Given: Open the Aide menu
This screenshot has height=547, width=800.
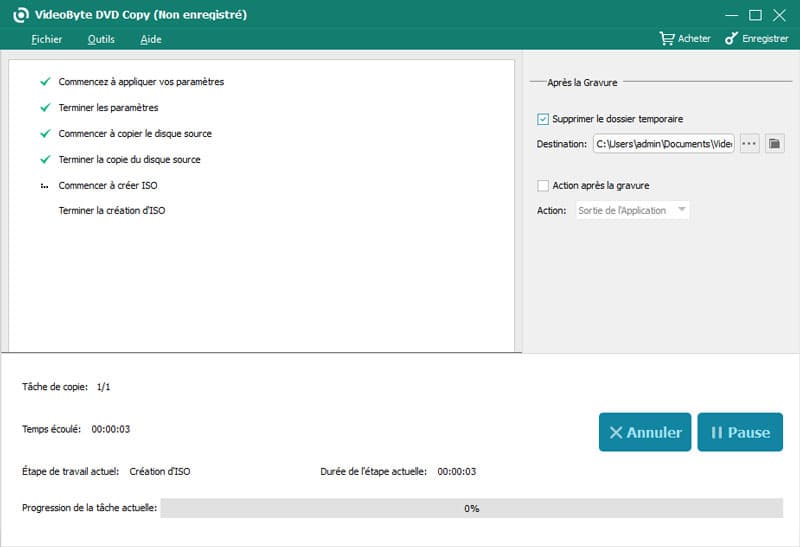Looking at the screenshot, I should click(151, 39).
